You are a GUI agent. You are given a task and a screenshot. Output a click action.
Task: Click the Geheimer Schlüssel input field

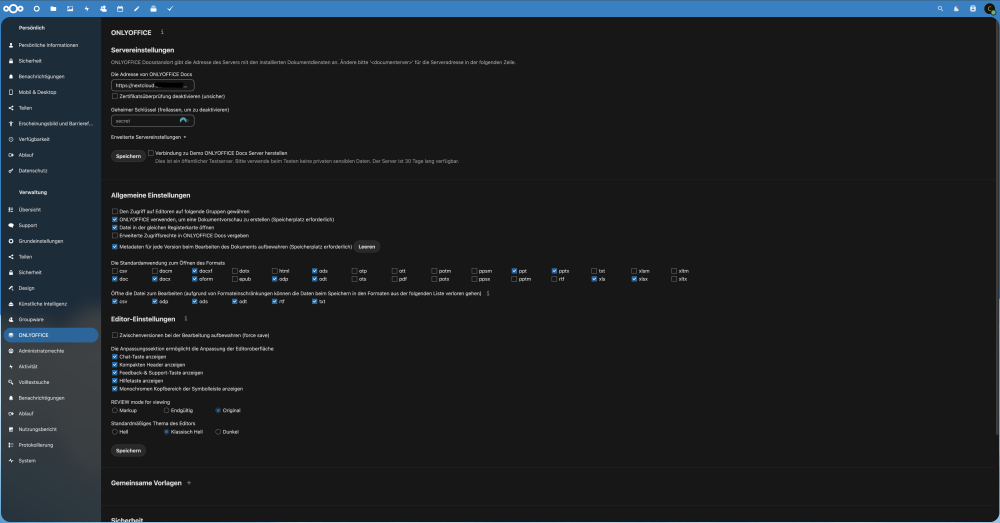152,121
